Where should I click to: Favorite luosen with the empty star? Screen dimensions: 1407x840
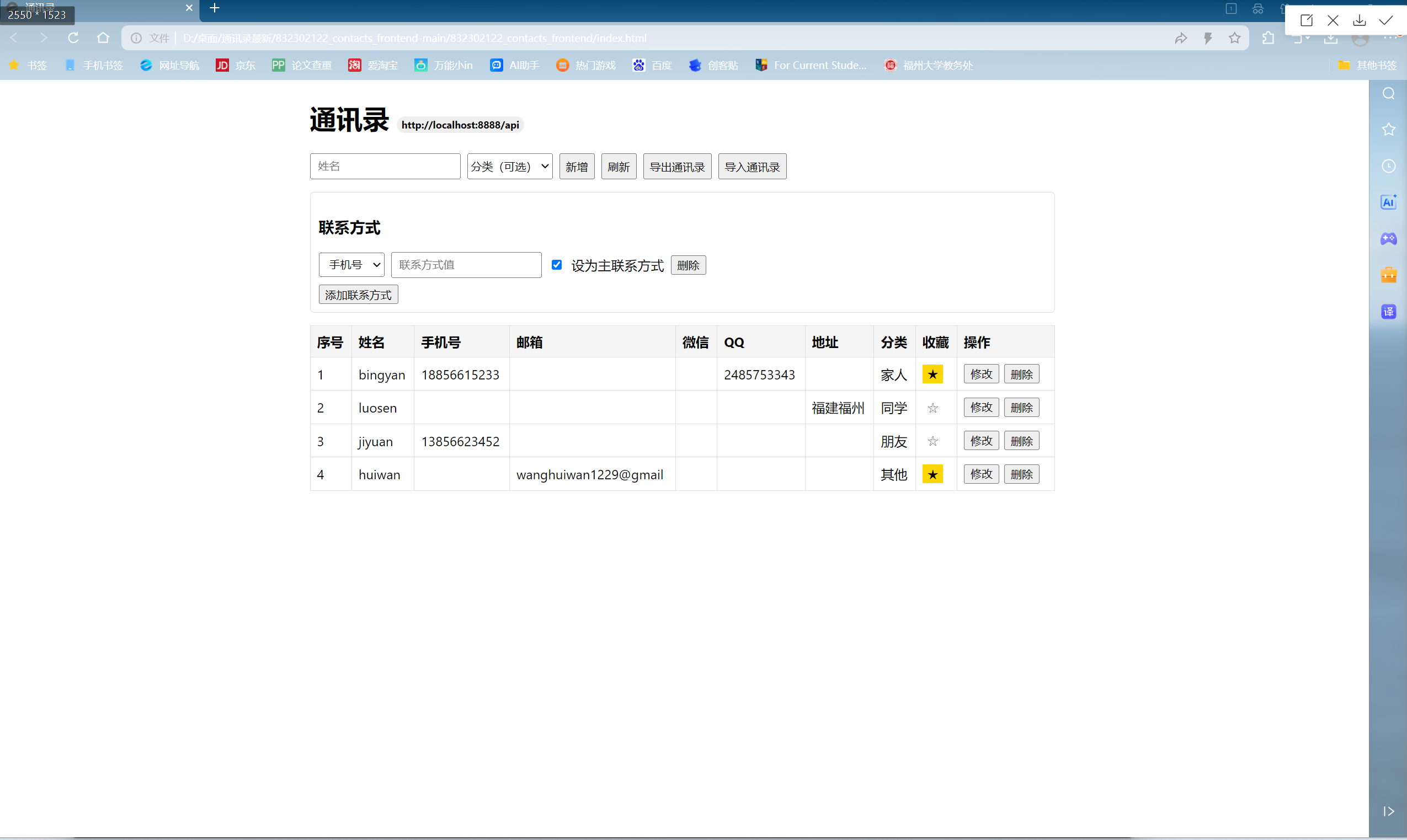coord(932,408)
